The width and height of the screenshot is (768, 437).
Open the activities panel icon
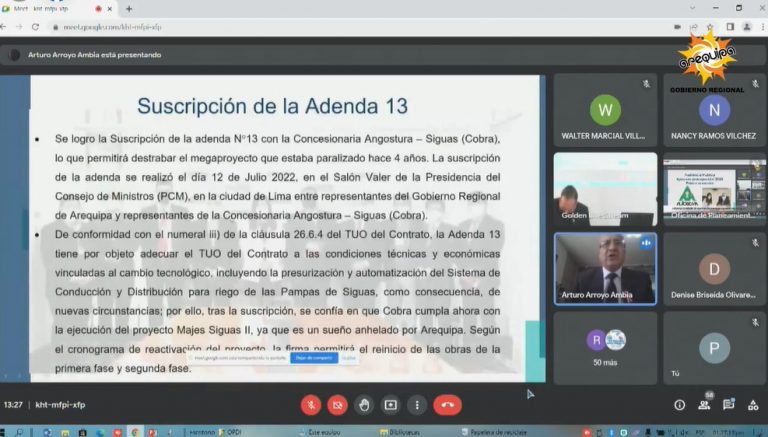[753, 405]
